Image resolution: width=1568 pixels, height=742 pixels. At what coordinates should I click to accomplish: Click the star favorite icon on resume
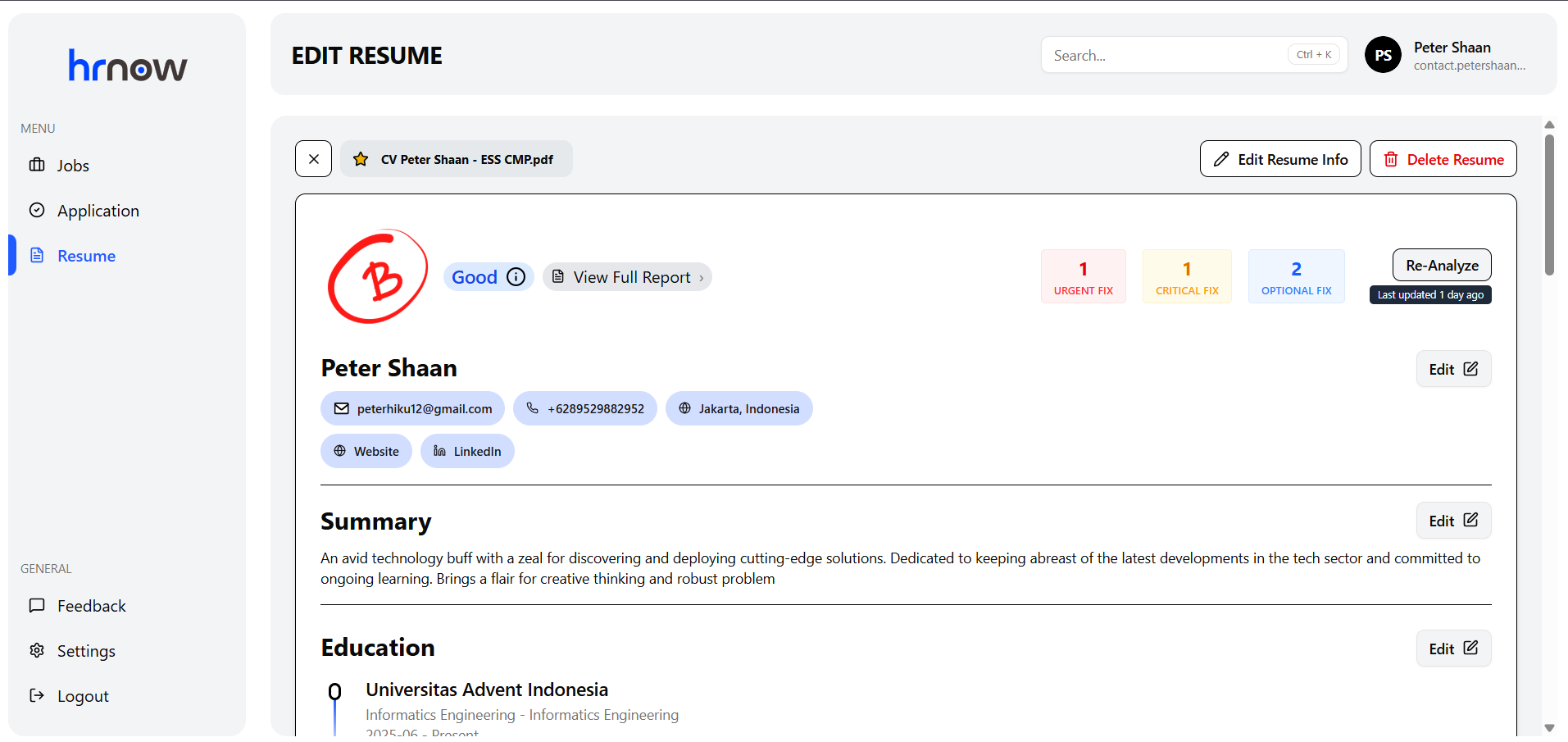coord(360,159)
